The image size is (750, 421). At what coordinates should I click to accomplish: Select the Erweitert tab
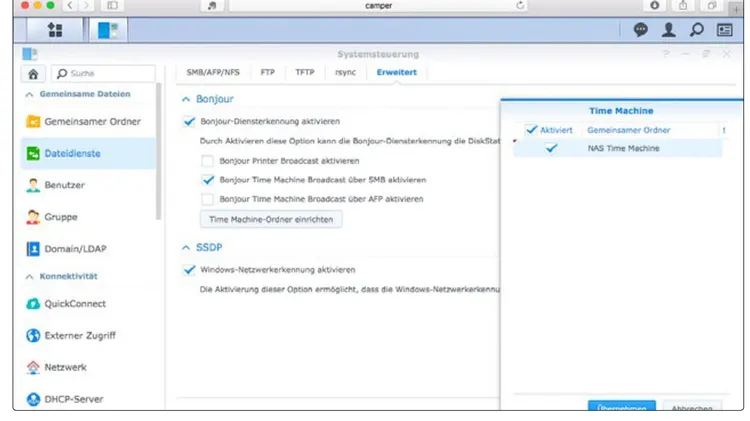click(397, 72)
